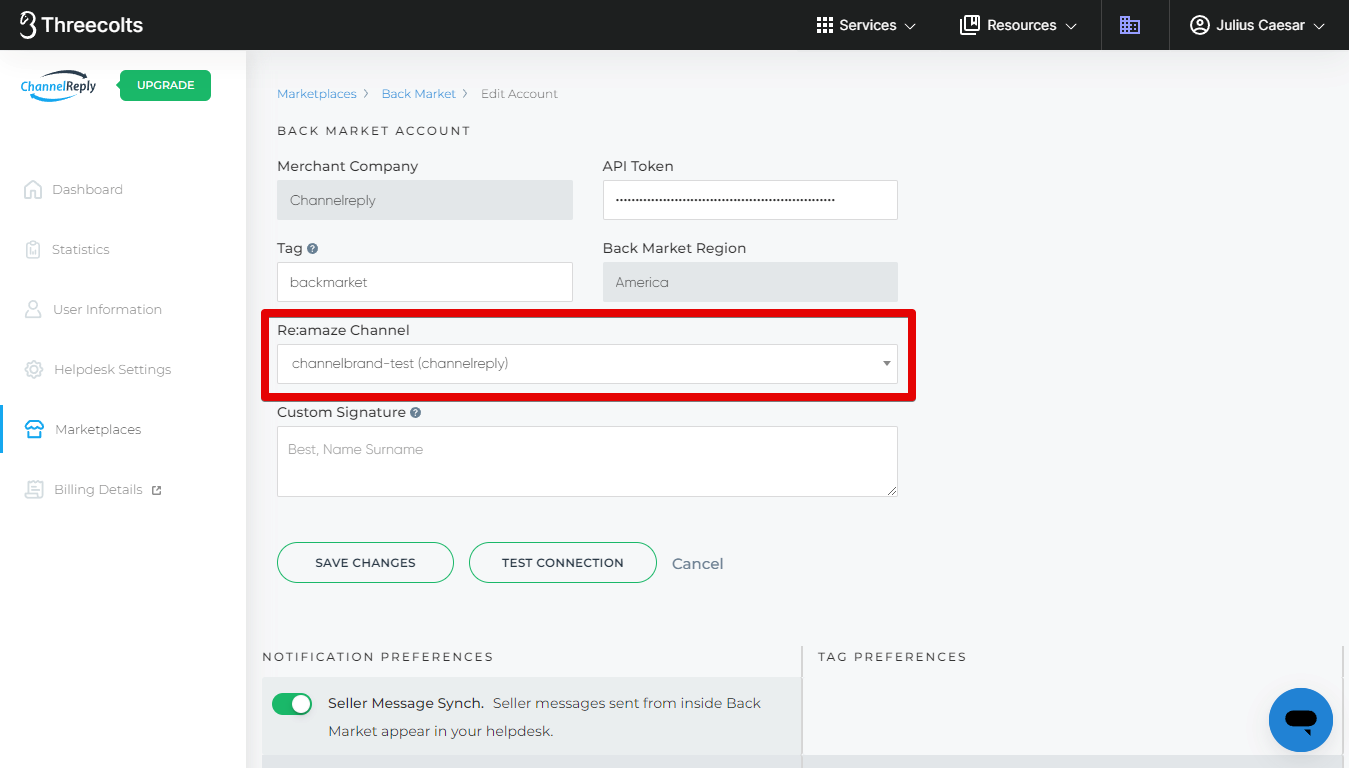Open the Re:amaze Channel dropdown
The height and width of the screenshot is (768, 1349).
[x=587, y=364]
